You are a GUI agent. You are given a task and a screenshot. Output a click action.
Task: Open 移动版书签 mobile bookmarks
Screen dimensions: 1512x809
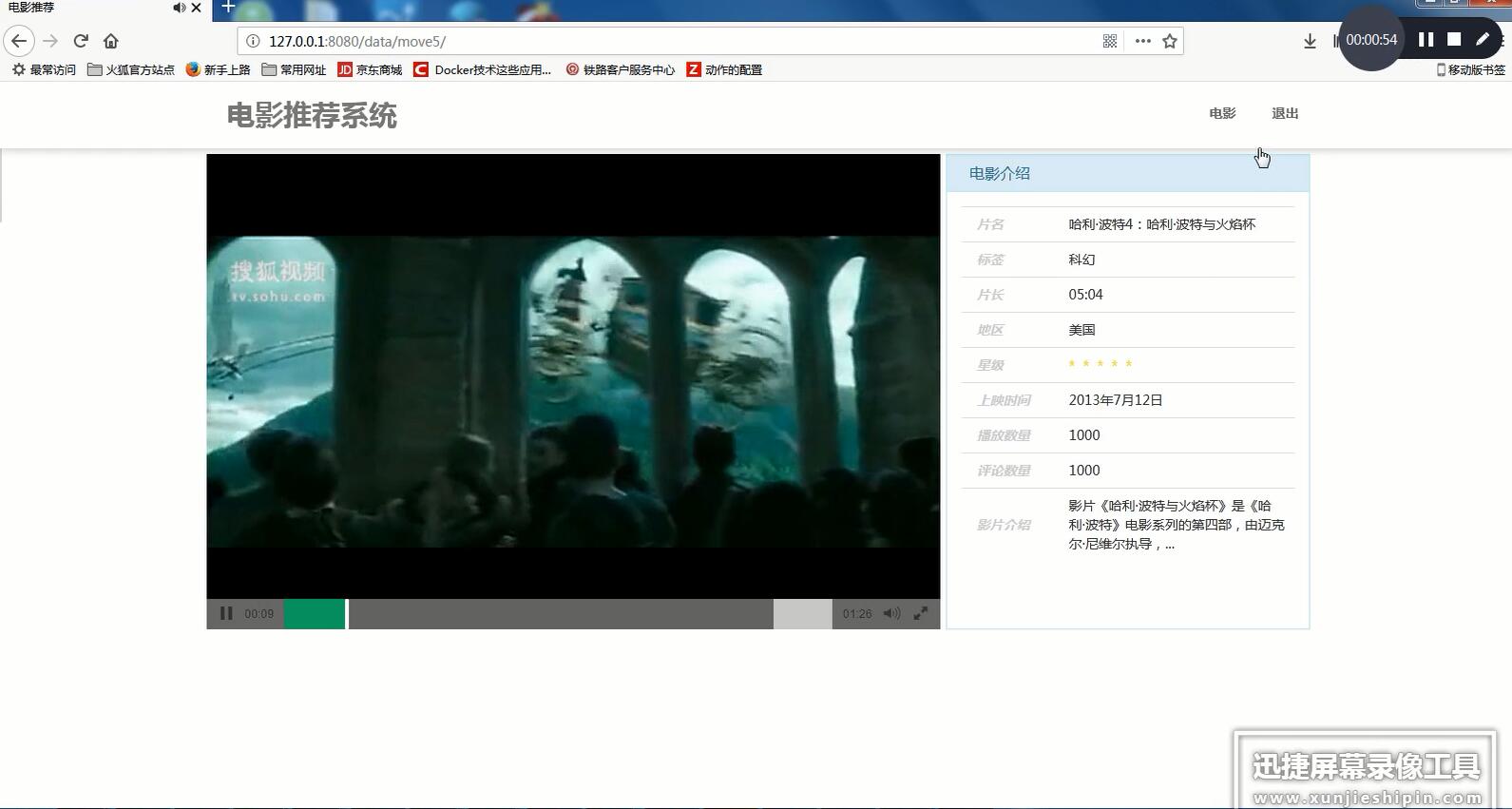1470,69
